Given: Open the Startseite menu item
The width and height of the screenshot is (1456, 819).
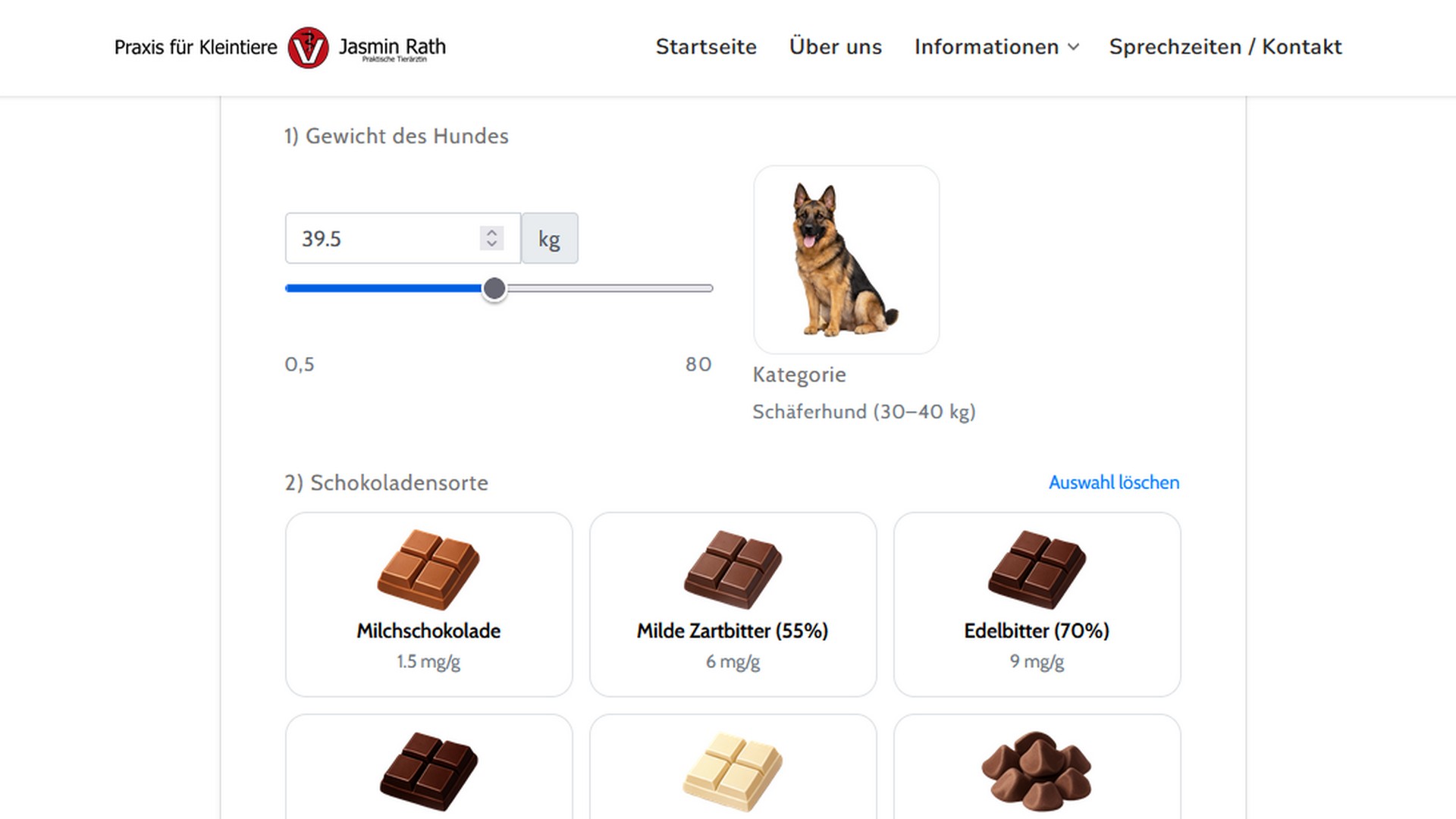Looking at the screenshot, I should [706, 47].
